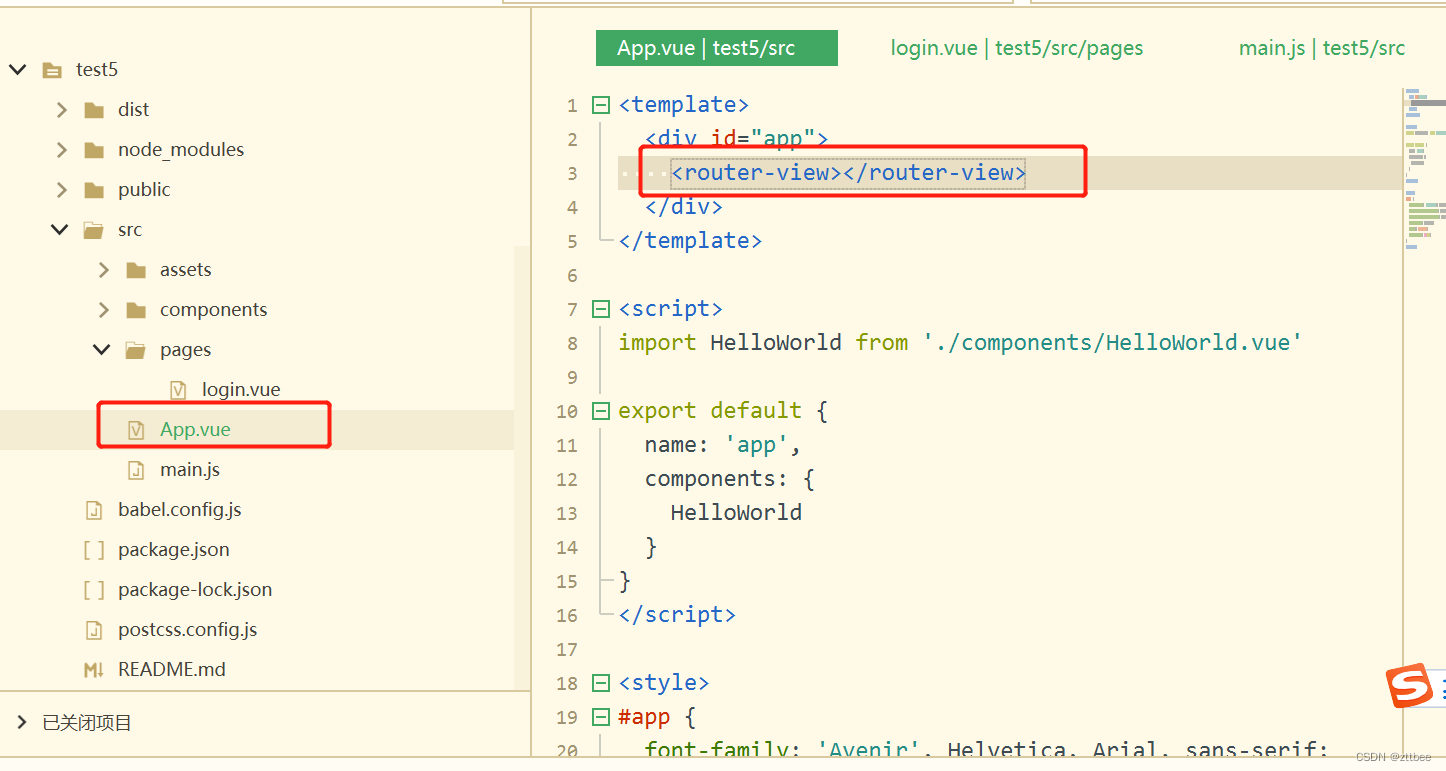The image size is (1446, 771).
Task: Collapse the pages folder
Action: [102, 349]
